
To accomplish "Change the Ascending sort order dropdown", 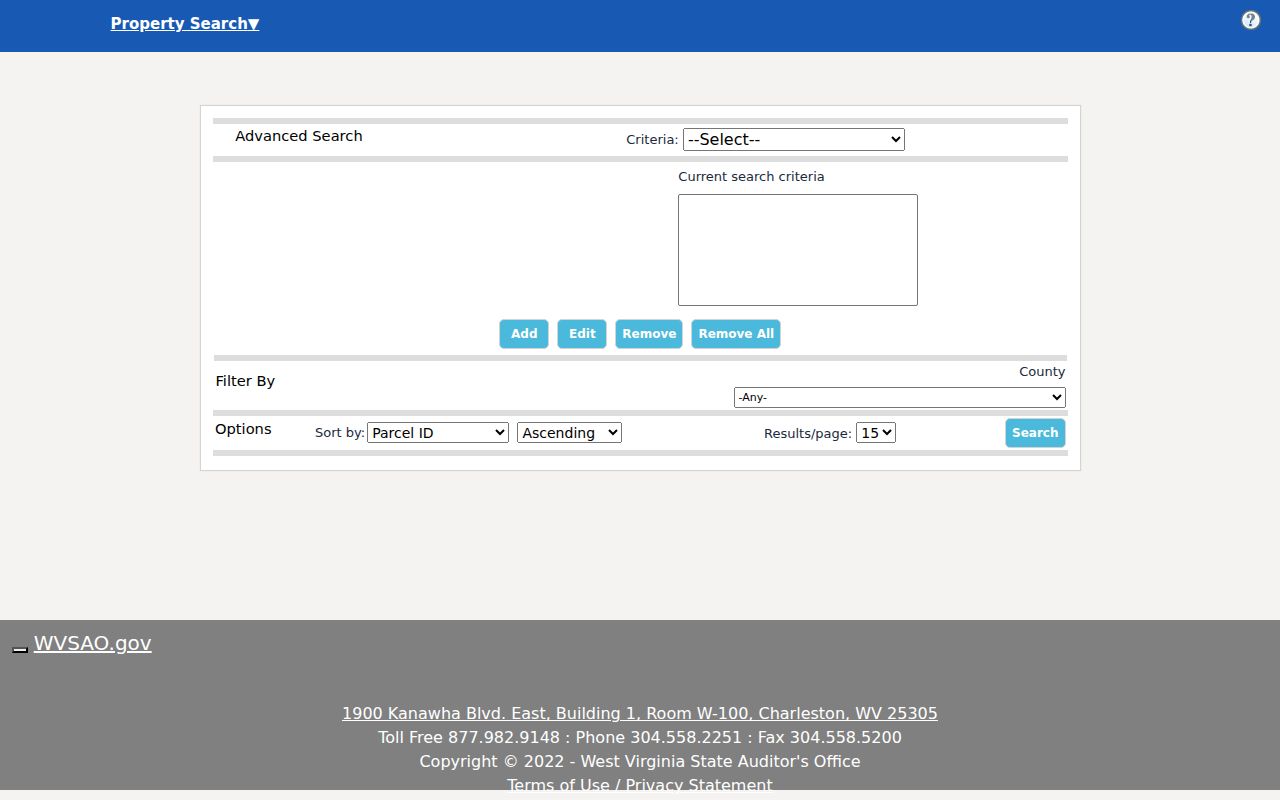I will (x=569, y=433).
